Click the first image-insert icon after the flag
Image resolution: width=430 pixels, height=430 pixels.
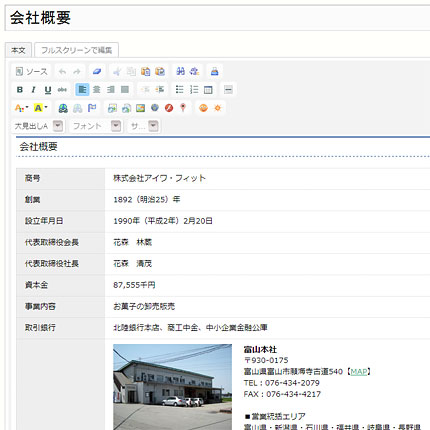coord(112,108)
